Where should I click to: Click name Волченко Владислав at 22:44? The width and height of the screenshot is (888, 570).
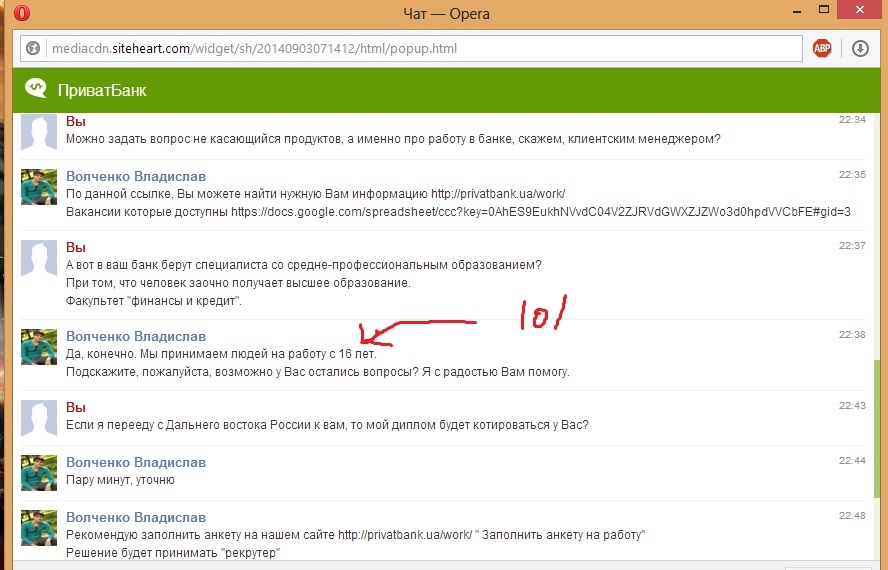tap(136, 462)
